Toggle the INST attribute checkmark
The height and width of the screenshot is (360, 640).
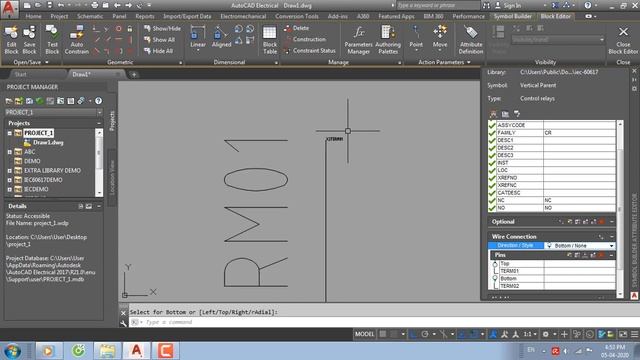point(492,162)
